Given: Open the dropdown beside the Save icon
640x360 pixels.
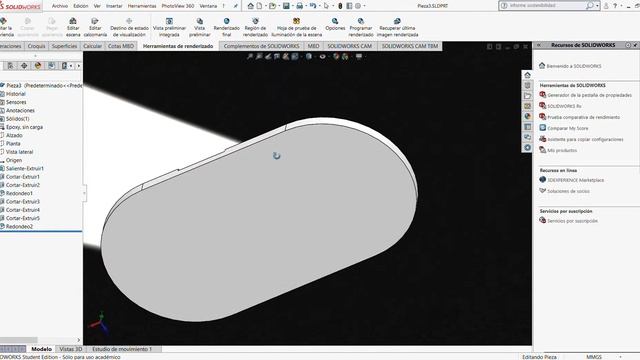Looking at the screenshot, I should [292, 6].
